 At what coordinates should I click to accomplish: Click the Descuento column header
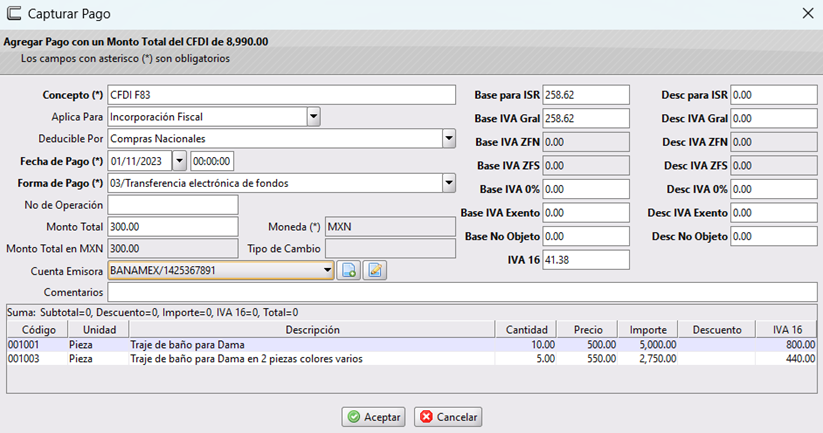(x=717, y=330)
